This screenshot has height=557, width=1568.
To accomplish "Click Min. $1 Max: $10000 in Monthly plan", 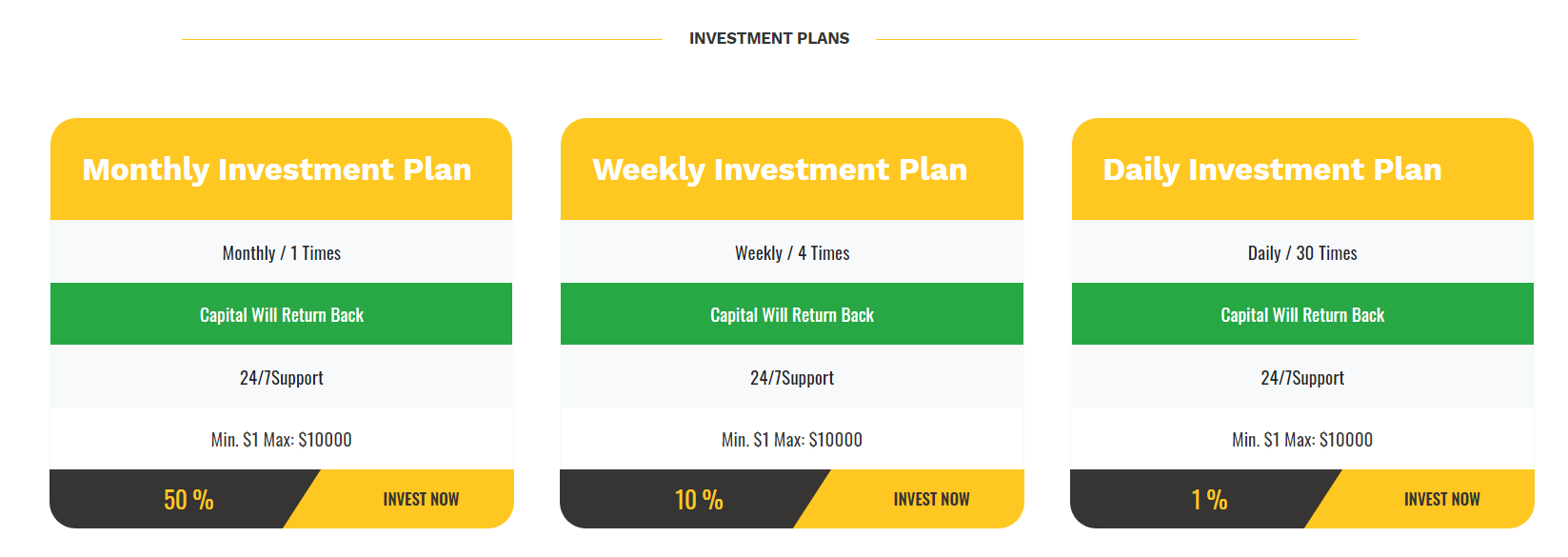I will tap(281, 439).
